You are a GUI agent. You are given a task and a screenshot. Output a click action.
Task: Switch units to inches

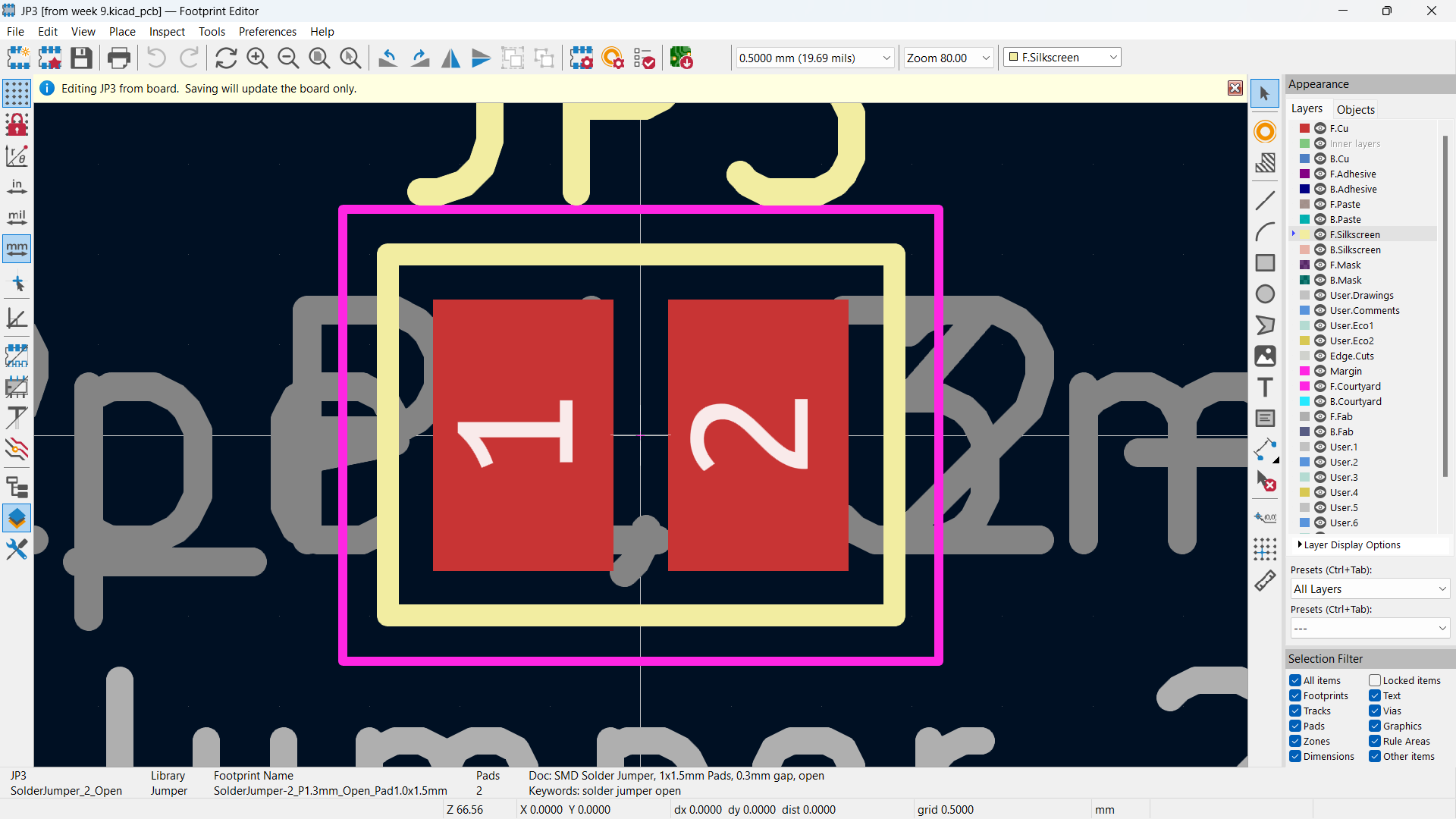17,187
